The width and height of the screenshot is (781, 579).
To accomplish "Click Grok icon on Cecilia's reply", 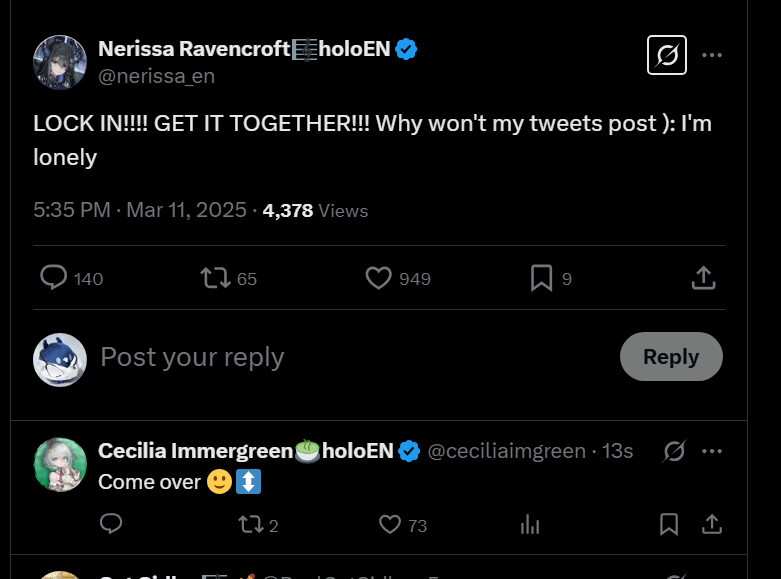I will tap(675, 451).
